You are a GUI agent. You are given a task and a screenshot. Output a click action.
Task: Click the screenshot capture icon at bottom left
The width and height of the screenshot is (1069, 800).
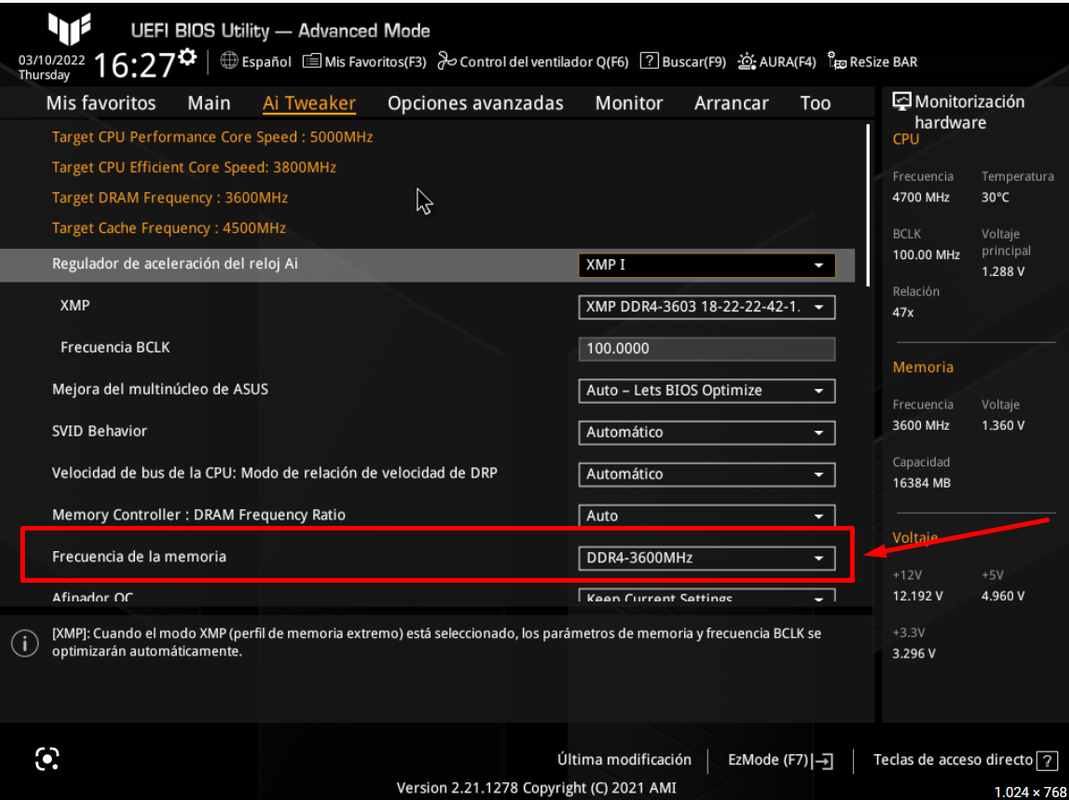click(47, 758)
